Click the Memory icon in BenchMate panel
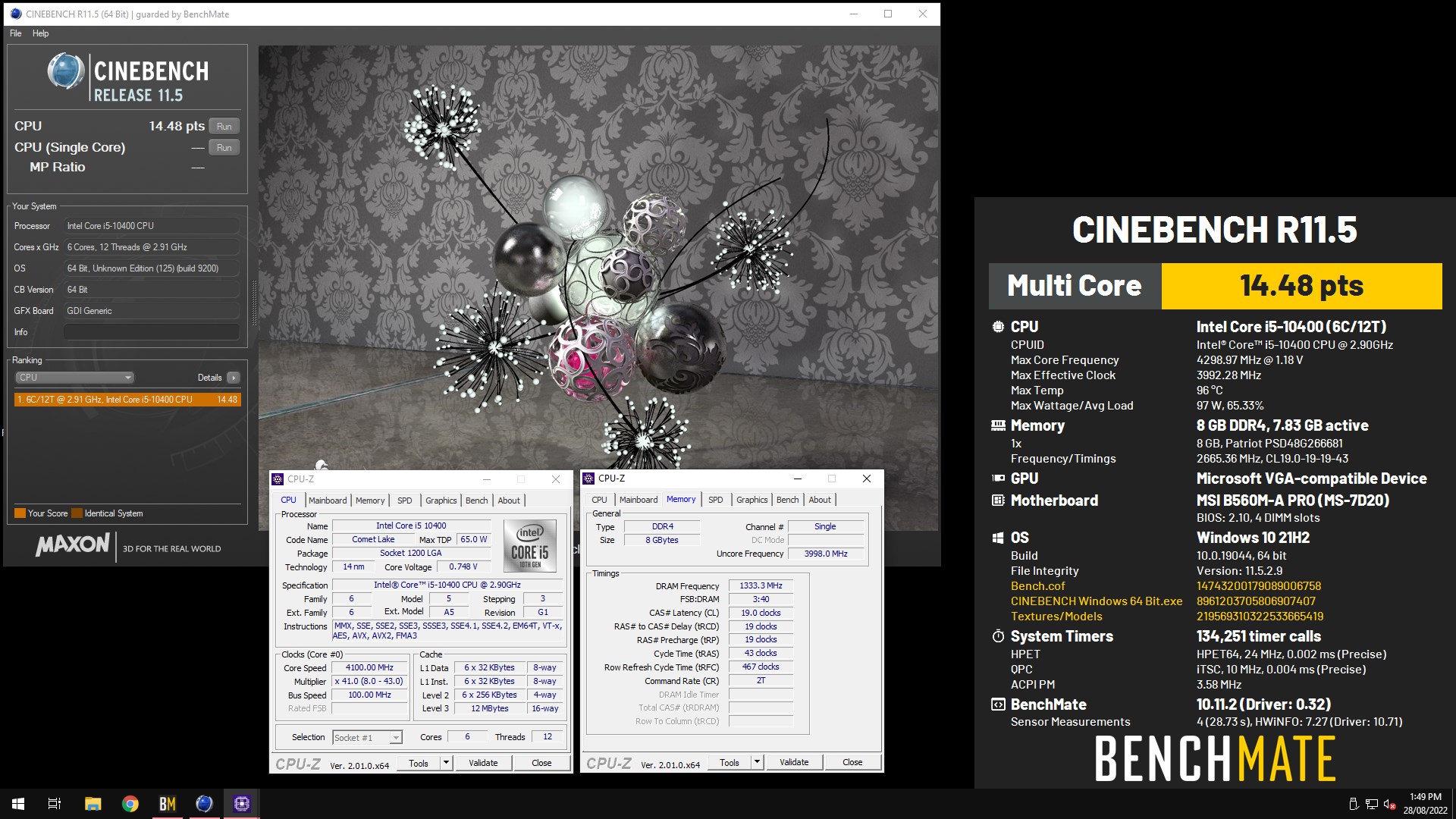Image resolution: width=1456 pixels, height=819 pixels. tap(998, 426)
